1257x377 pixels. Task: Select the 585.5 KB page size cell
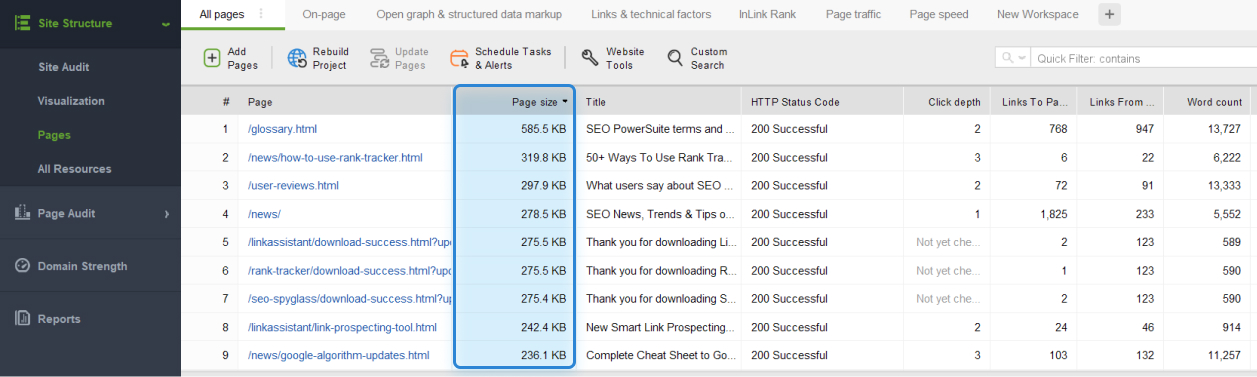[x=543, y=129]
